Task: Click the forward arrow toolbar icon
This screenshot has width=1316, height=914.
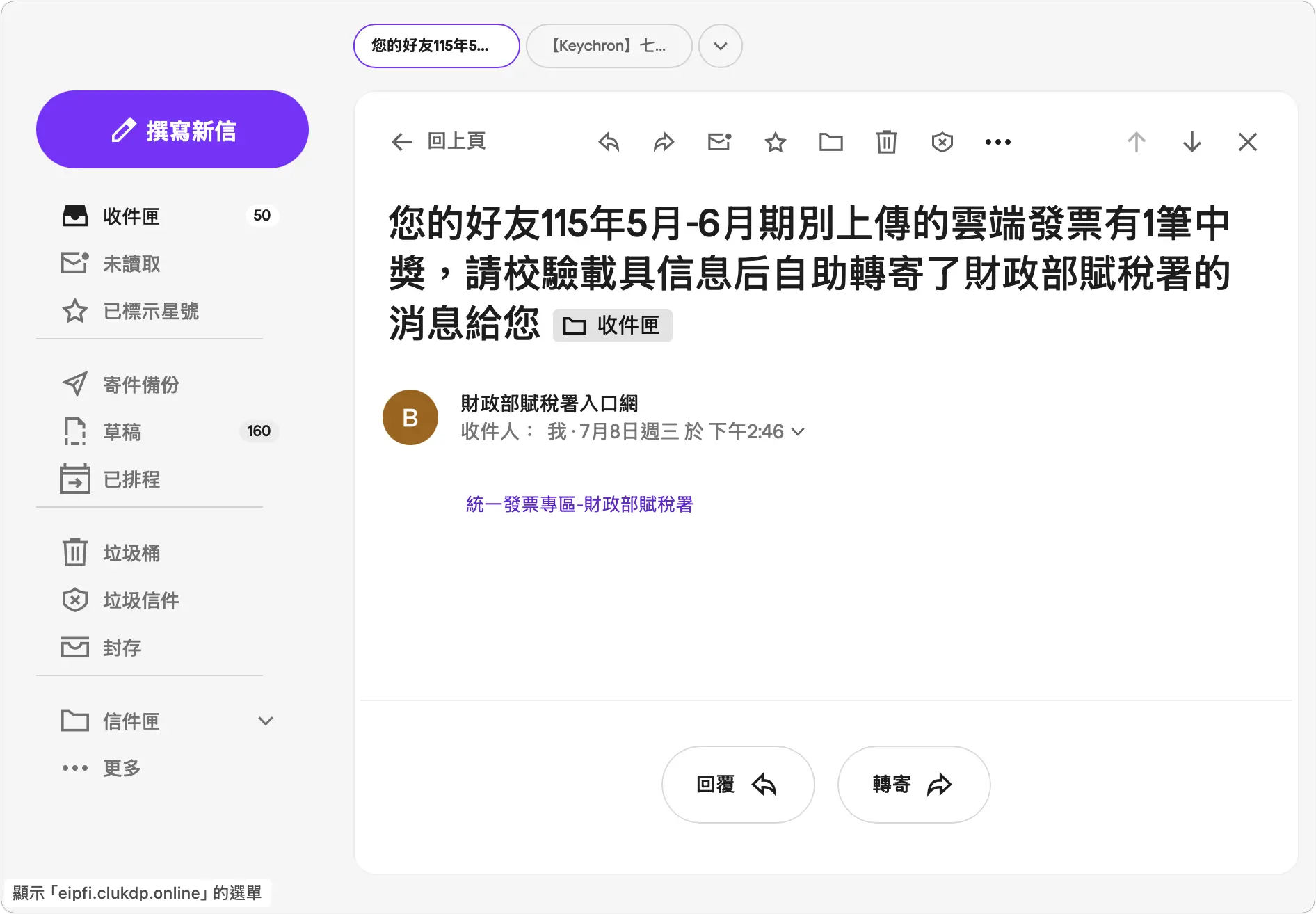Action: coord(664,142)
